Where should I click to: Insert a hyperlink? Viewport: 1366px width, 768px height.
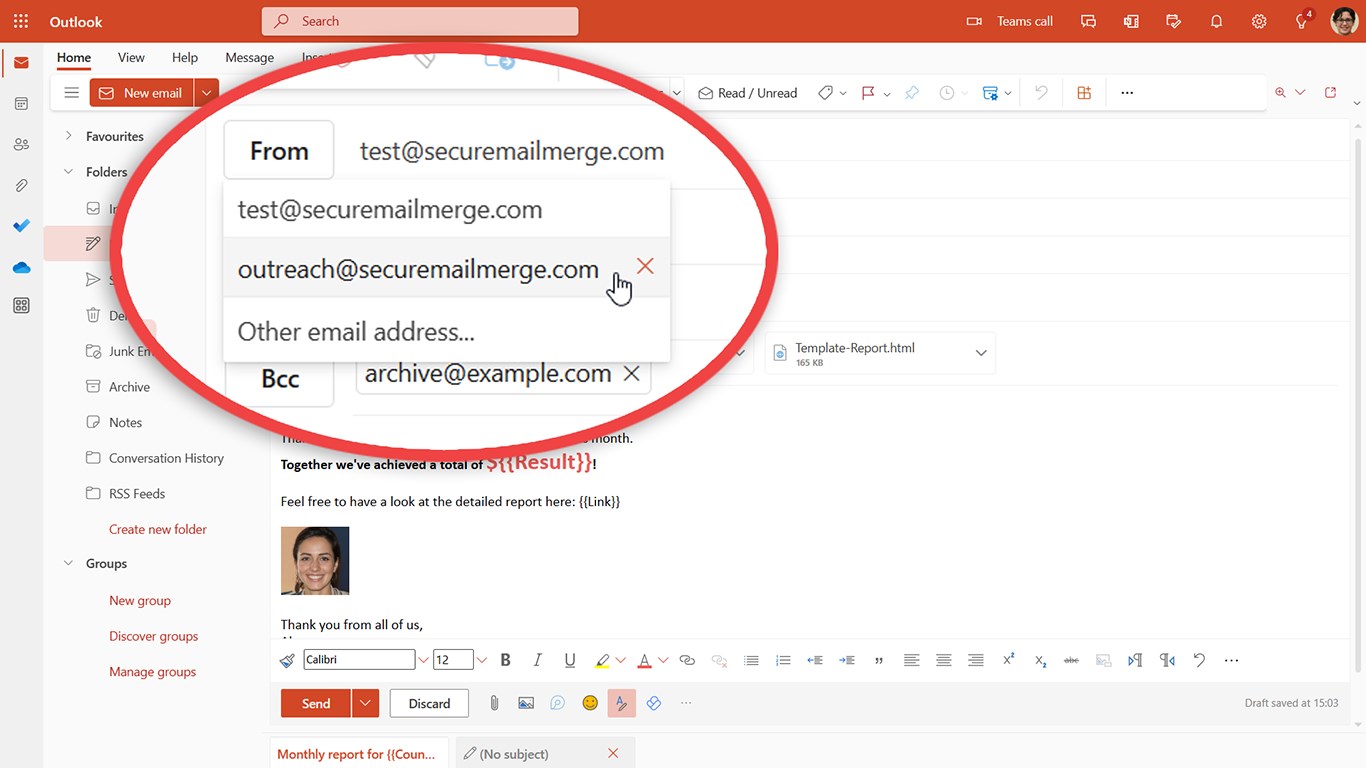(x=687, y=660)
